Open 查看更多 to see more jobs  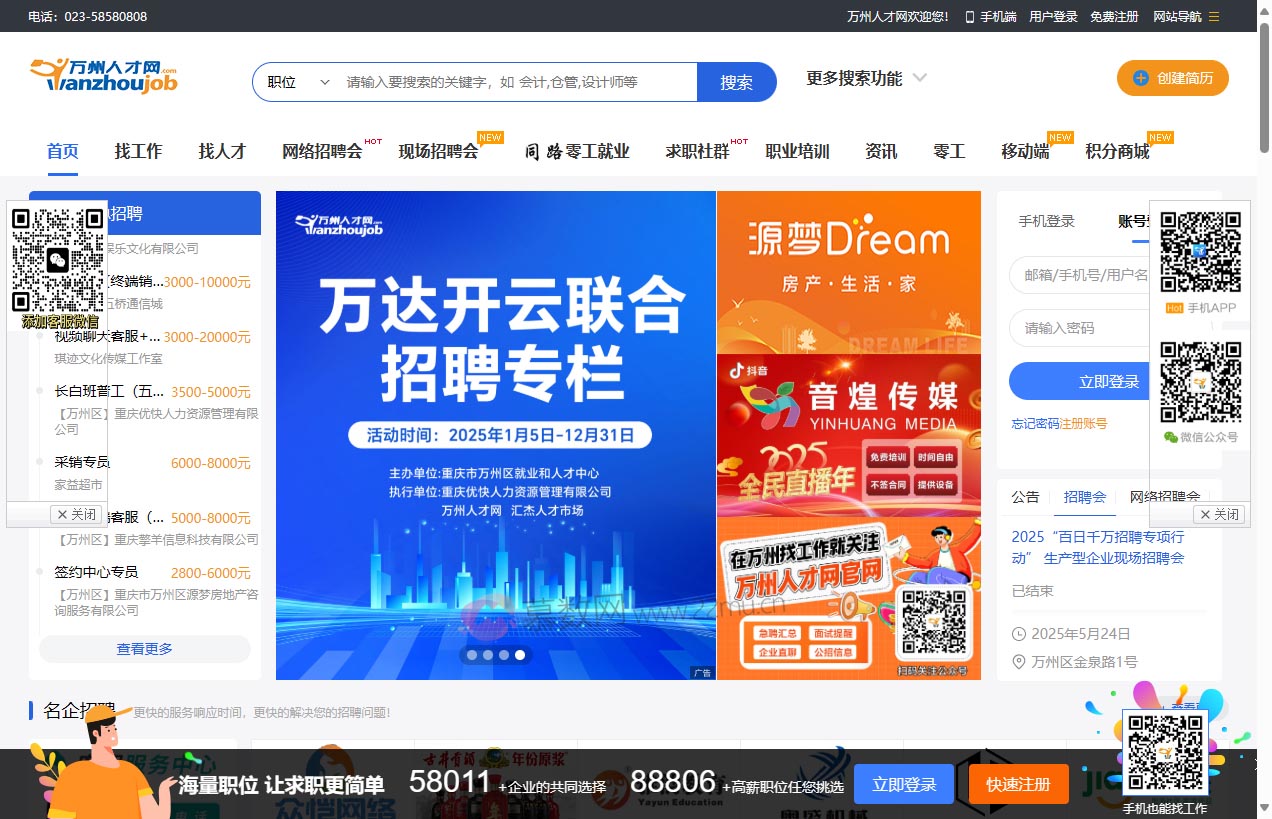pyautogui.click(x=144, y=649)
